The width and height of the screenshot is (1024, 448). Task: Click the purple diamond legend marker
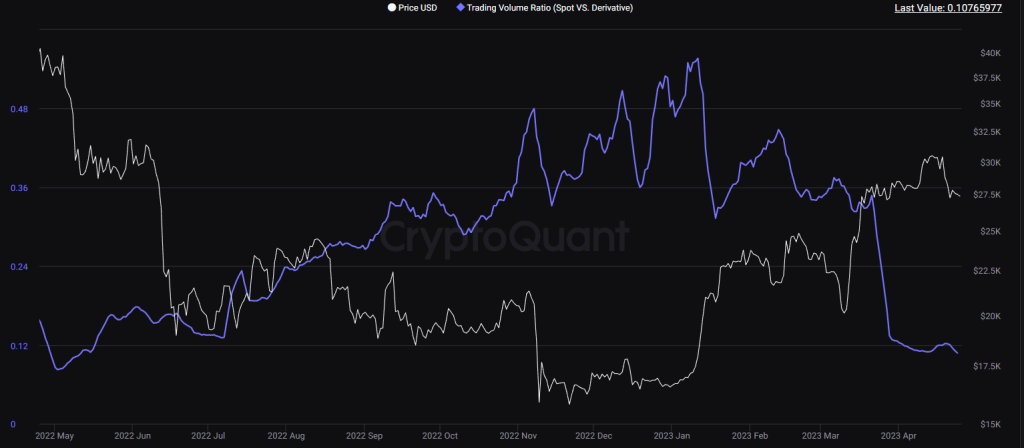(x=460, y=8)
